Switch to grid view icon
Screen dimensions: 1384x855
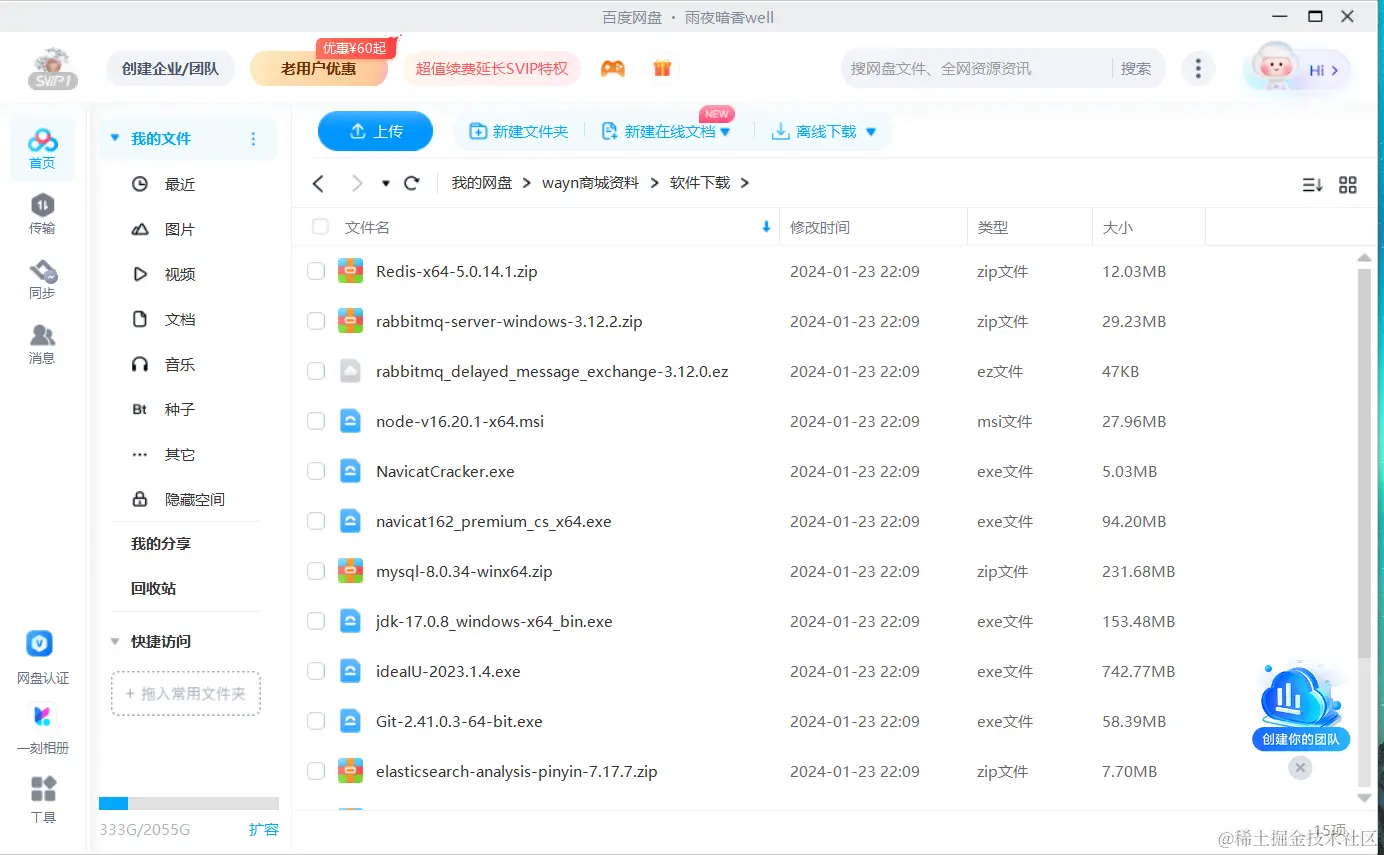(1348, 185)
